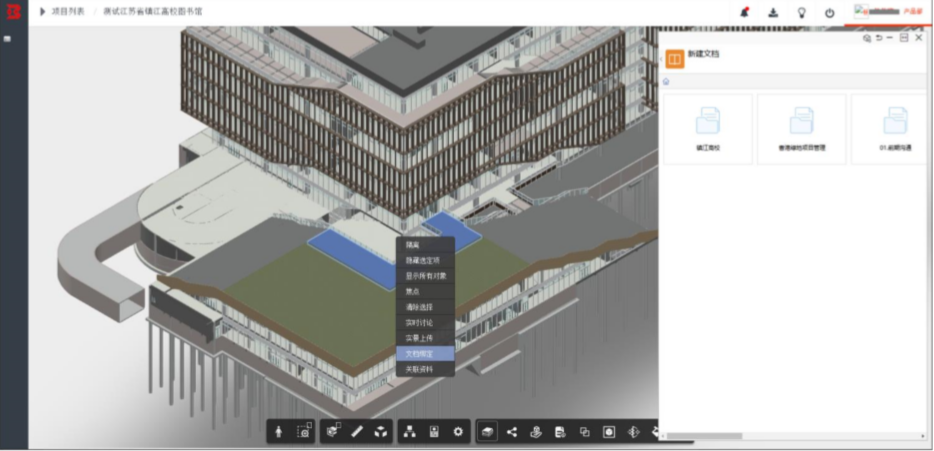This screenshot has width=934, height=451.
Task: Activate first-person walk figure tool
Action: click(279, 432)
